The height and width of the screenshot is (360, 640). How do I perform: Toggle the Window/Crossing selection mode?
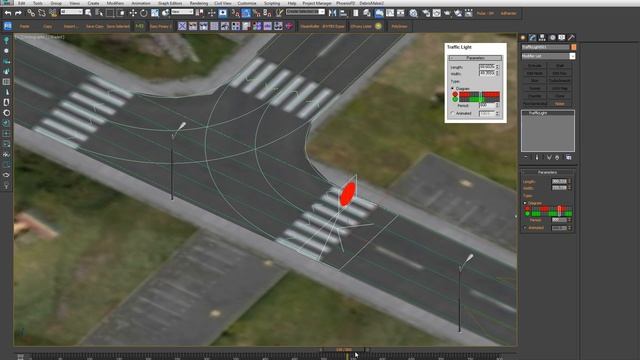121,13
